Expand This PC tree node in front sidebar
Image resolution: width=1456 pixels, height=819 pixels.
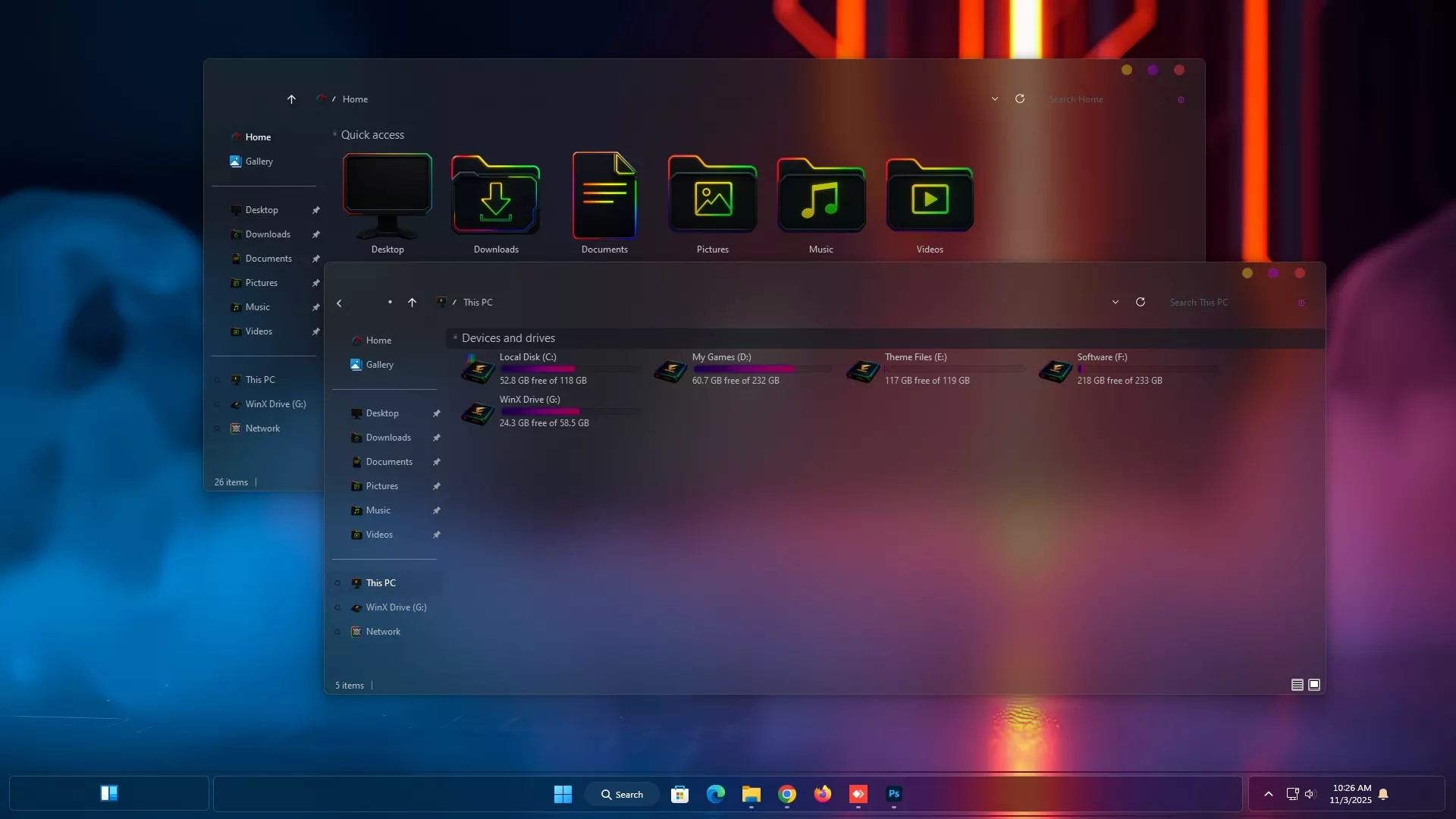337,583
